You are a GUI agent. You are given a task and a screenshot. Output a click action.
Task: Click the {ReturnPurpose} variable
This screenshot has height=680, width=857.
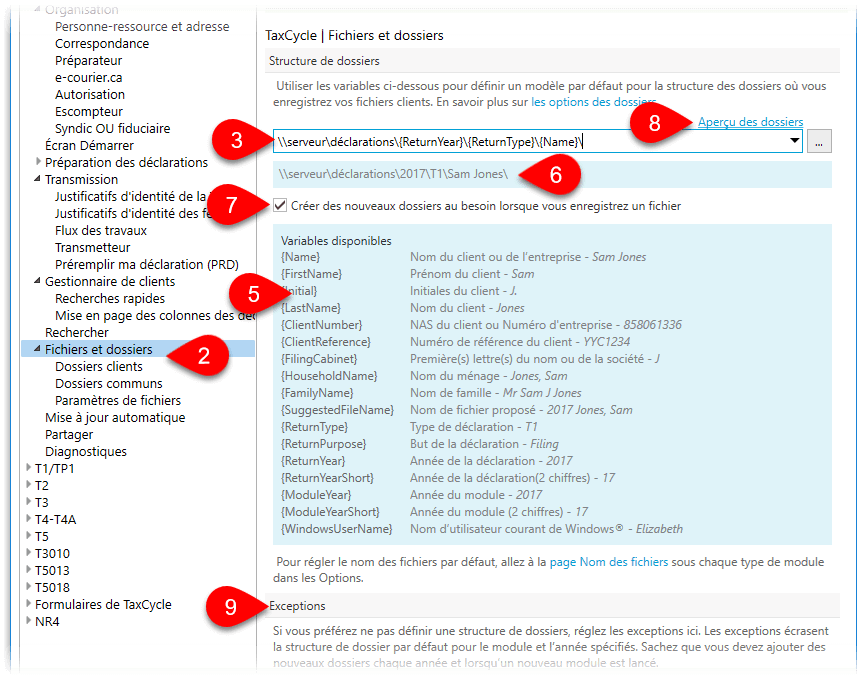pyautogui.click(x=324, y=443)
